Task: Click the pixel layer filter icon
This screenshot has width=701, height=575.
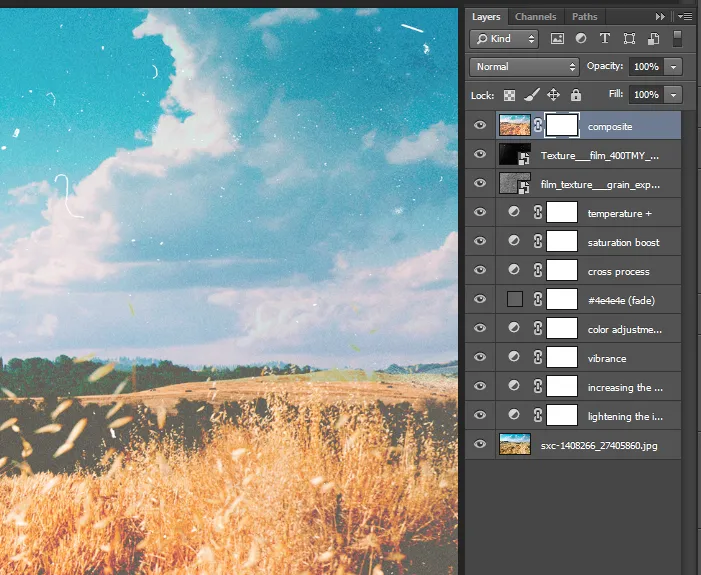Action: pyautogui.click(x=557, y=39)
